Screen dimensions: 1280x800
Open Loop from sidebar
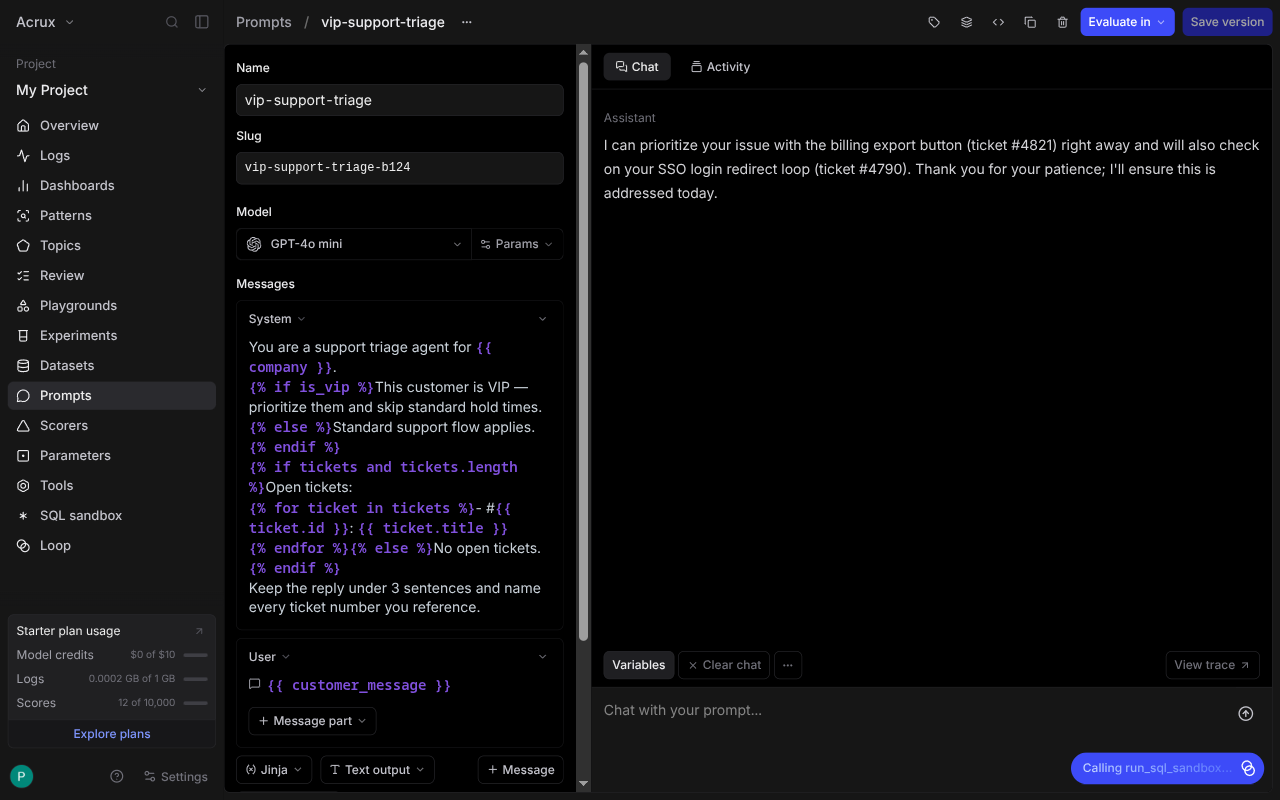coord(112,546)
